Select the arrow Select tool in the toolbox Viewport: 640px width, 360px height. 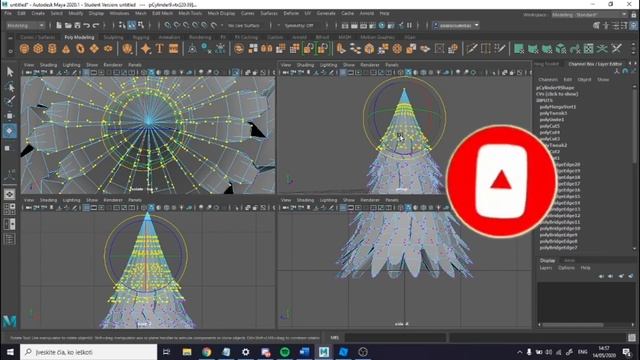pyautogui.click(x=10, y=72)
